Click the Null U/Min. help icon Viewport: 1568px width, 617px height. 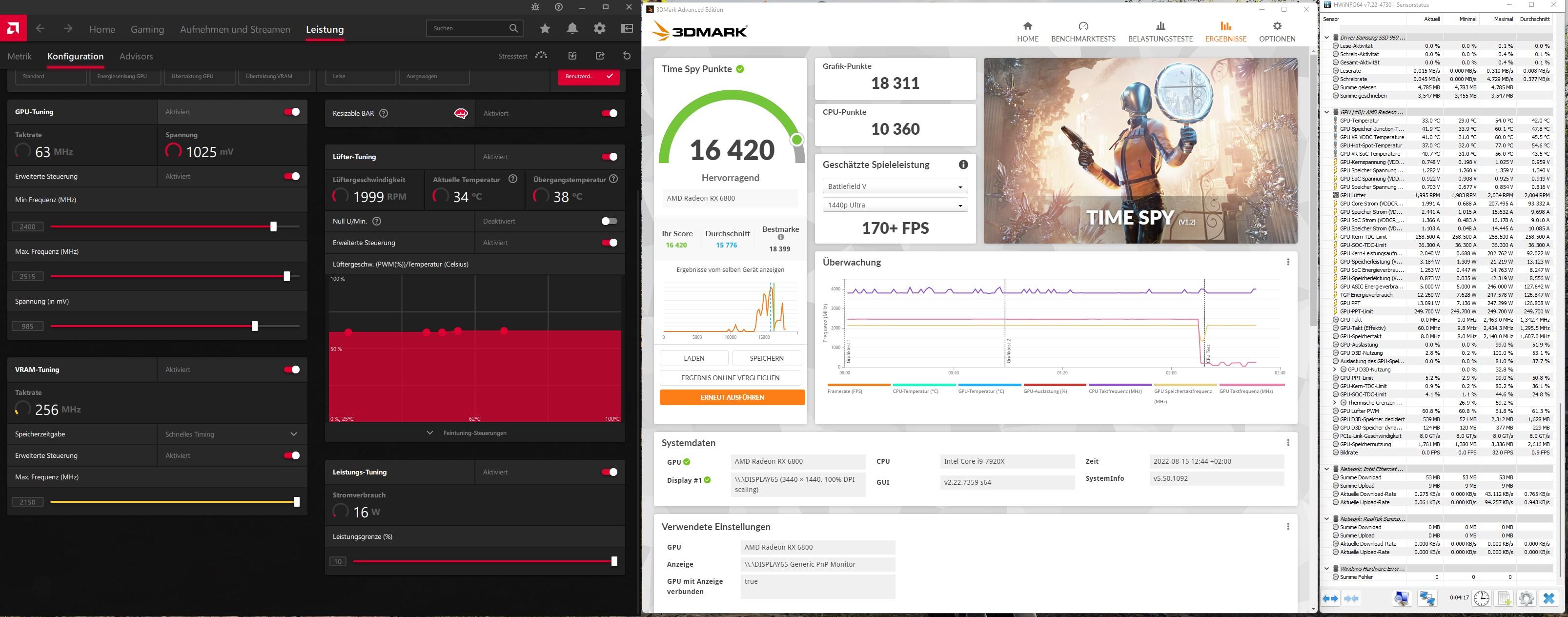377,221
